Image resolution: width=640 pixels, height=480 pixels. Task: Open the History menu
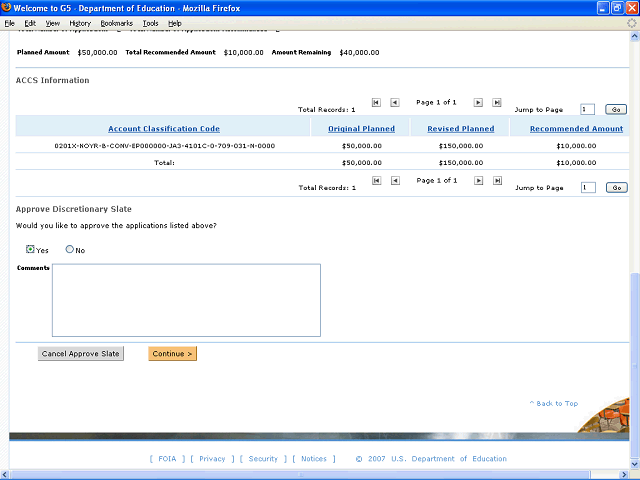[x=80, y=22]
